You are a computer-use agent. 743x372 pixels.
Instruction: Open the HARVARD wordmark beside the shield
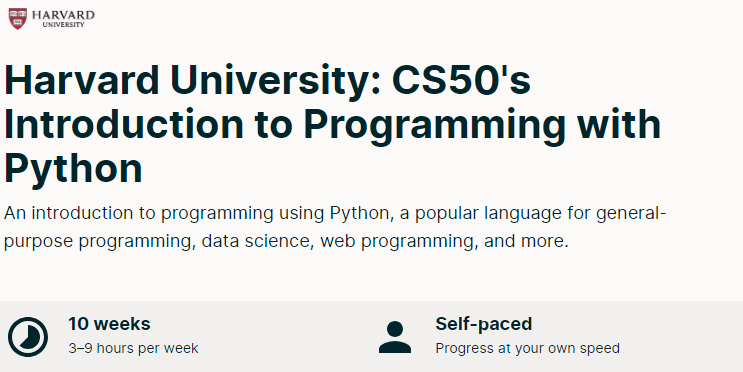tap(63, 15)
